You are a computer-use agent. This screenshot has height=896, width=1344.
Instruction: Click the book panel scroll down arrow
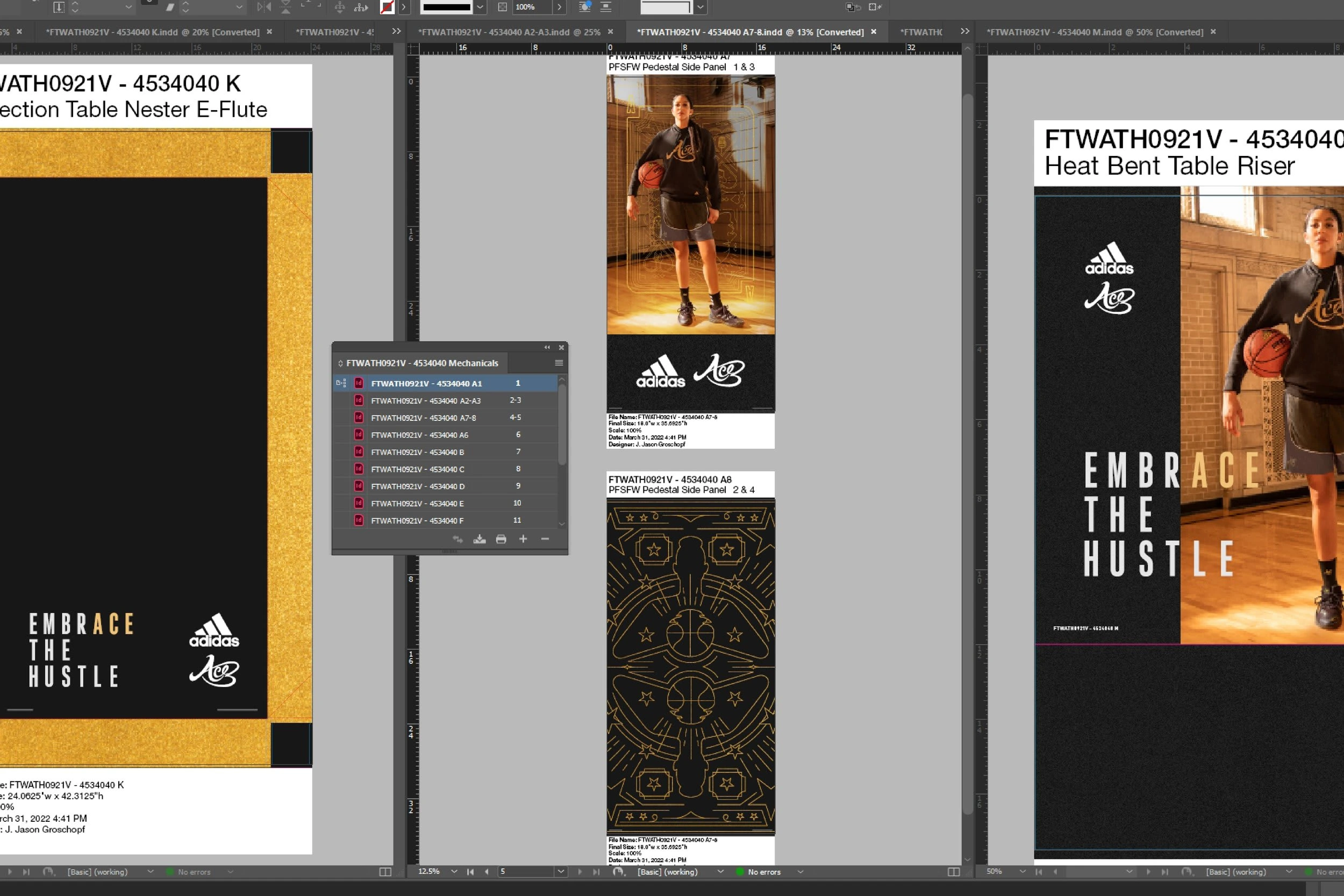tap(562, 524)
